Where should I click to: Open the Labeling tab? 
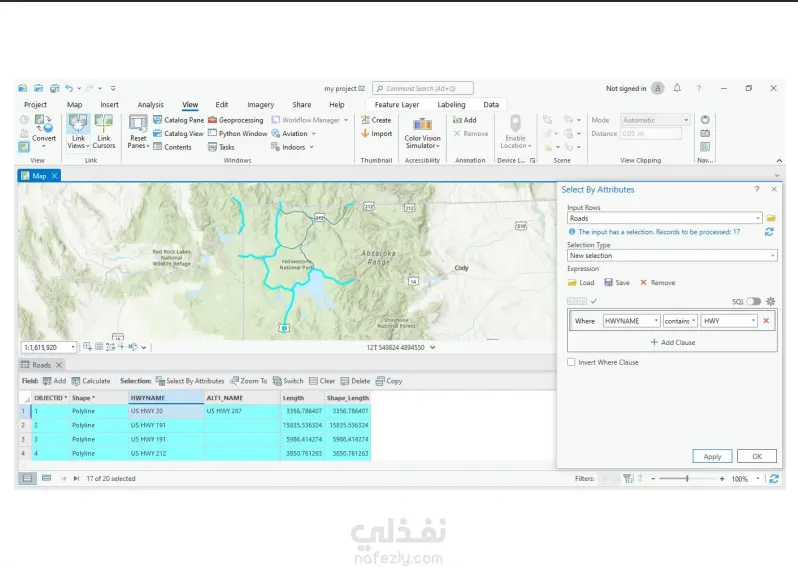[451, 104]
